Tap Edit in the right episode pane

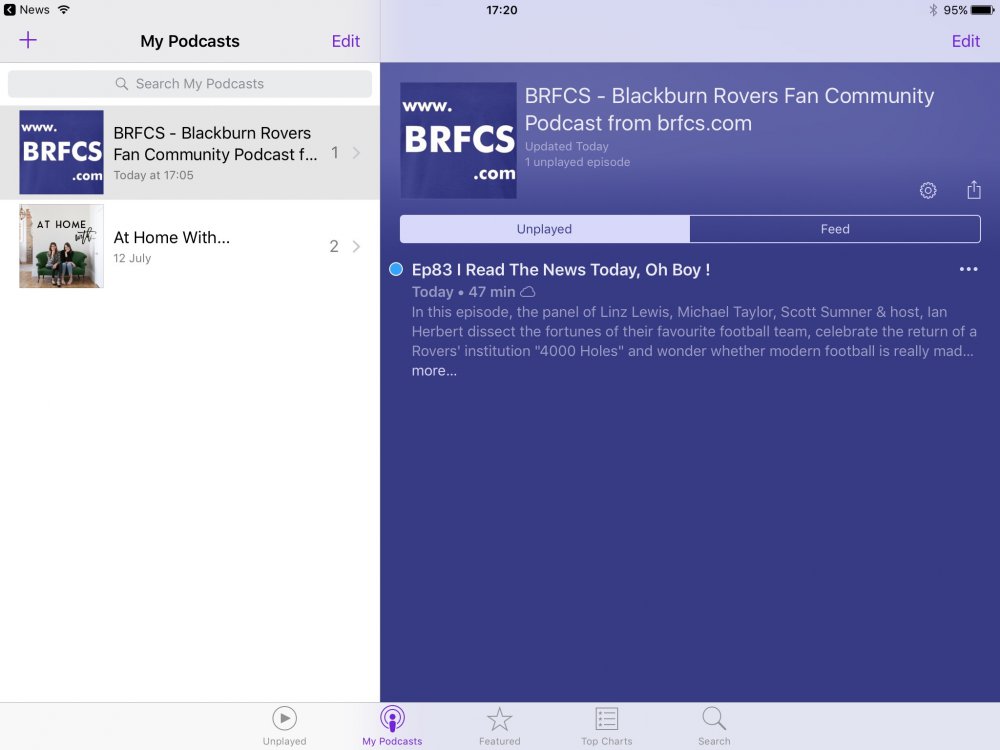click(966, 41)
